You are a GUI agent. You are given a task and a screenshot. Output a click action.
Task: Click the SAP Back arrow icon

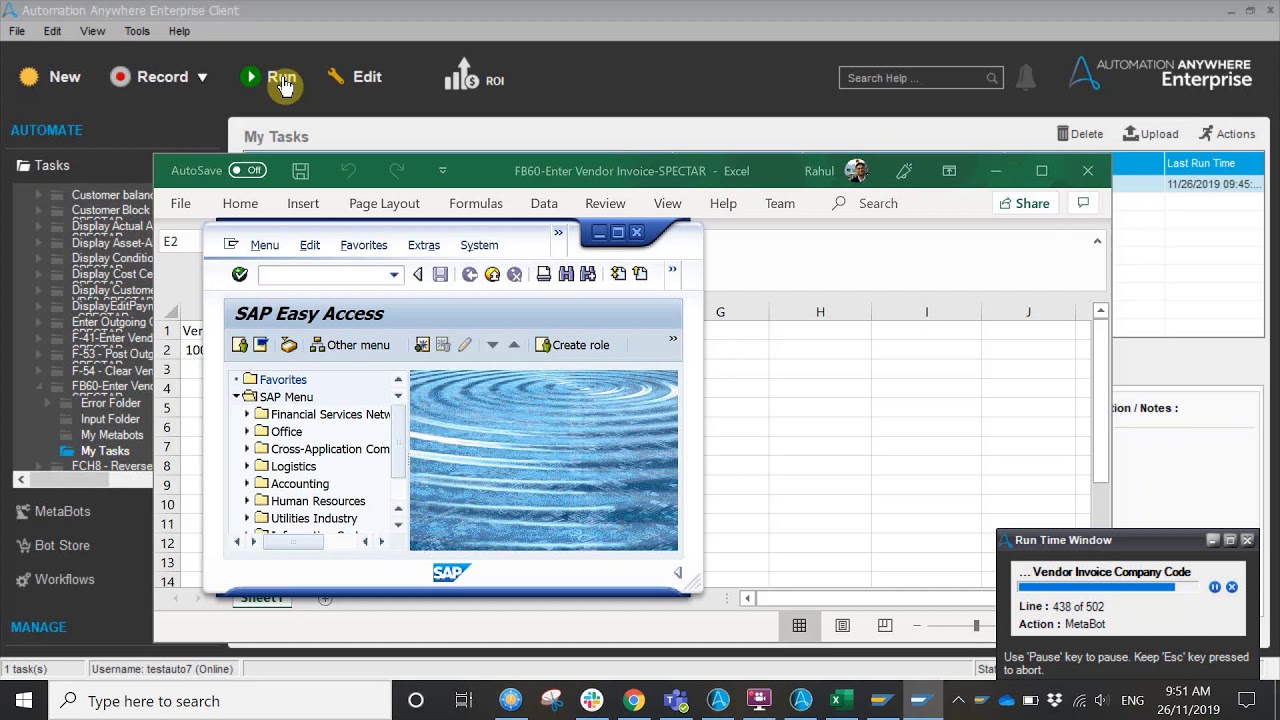(470, 274)
